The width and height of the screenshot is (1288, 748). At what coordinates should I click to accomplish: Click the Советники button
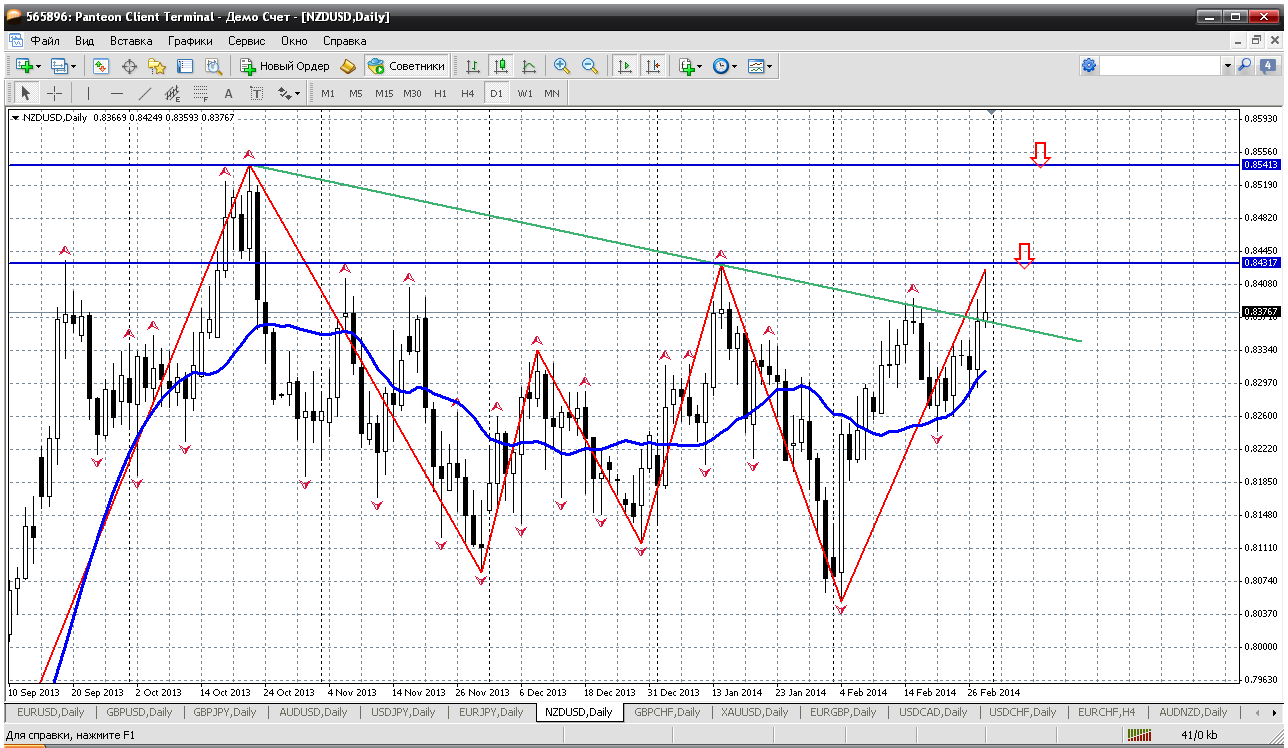[x=407, y=66]
